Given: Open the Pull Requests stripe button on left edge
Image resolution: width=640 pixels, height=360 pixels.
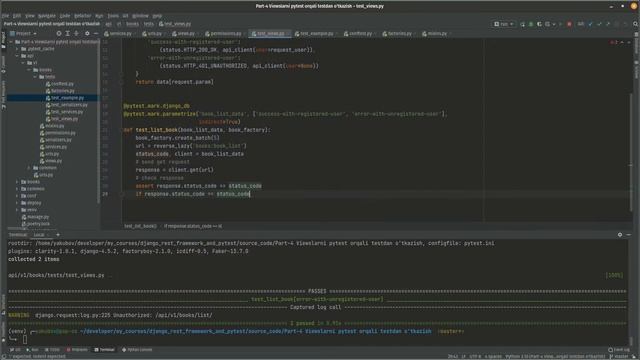Looking at the screenshot, I should point(3,95).
